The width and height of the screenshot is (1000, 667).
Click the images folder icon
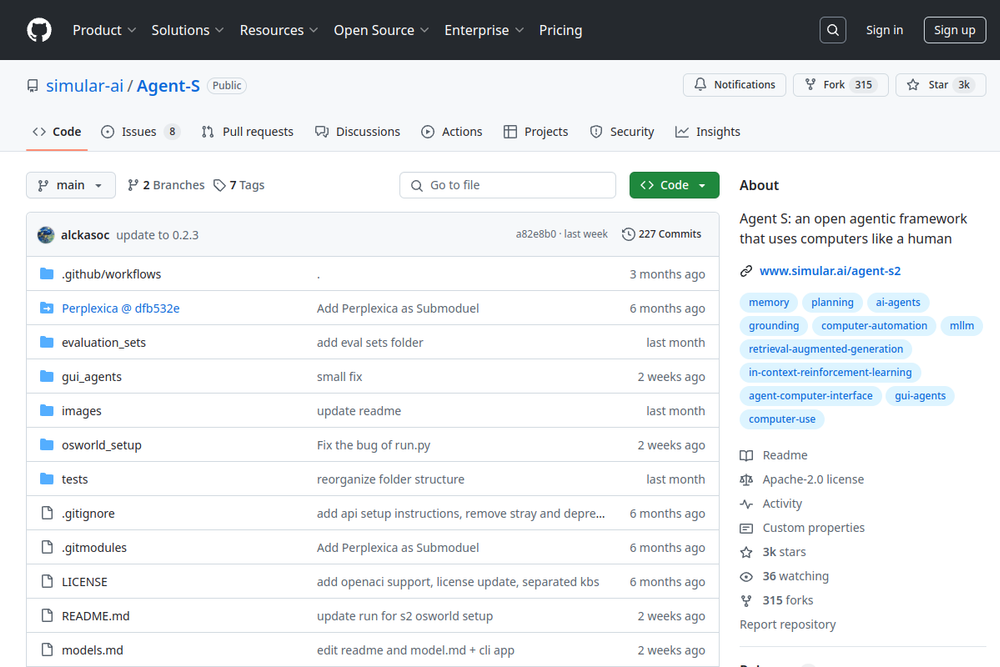(x=47, y=411)
